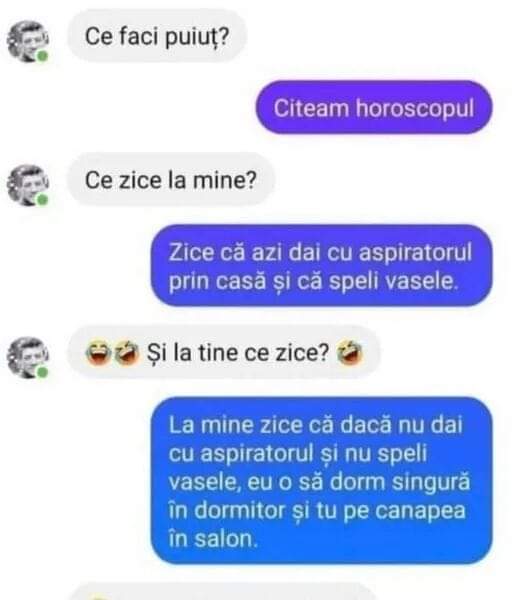Click the green online dot on top avatar
Image resolution: width=514 pixels, height=600 pixels.
pos(42,56)
